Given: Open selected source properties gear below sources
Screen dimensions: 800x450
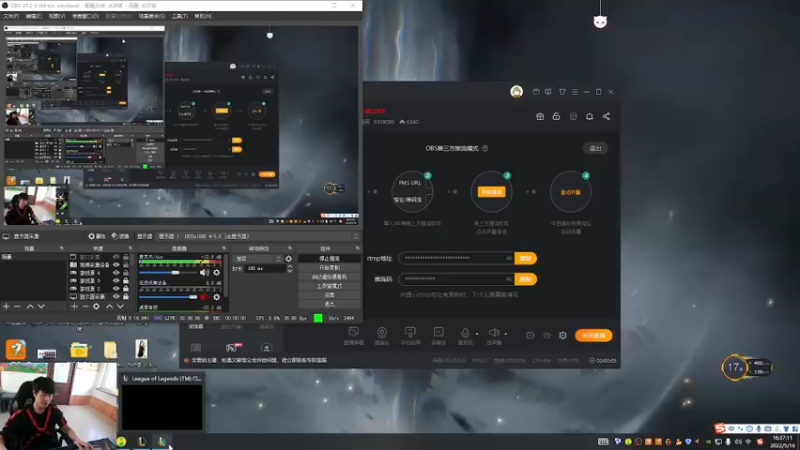Looking at the screenshot, I should coord(96,306).
